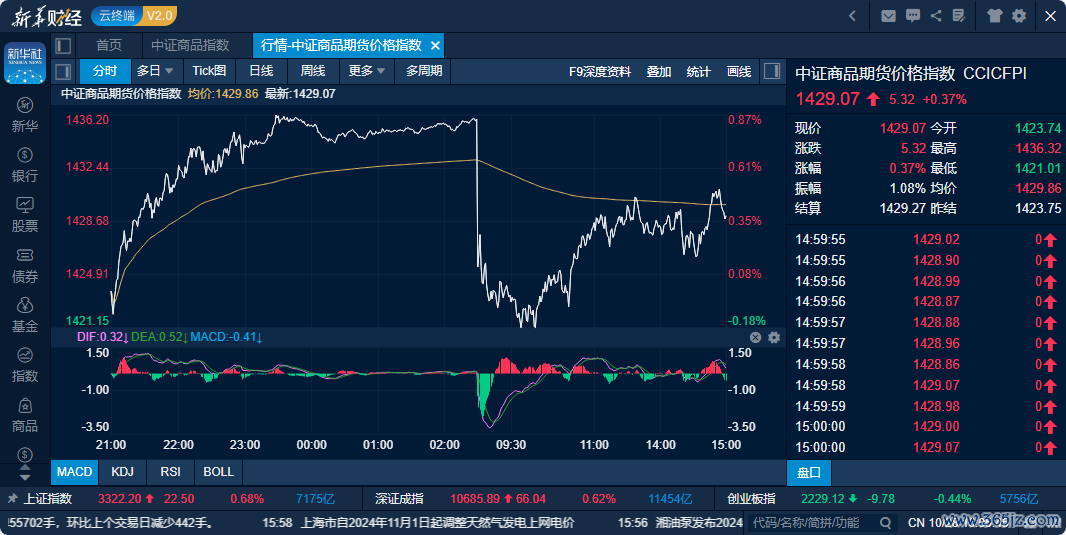Open the 多周期 view
Screen dimensions: 1066x535
[424, 71]
